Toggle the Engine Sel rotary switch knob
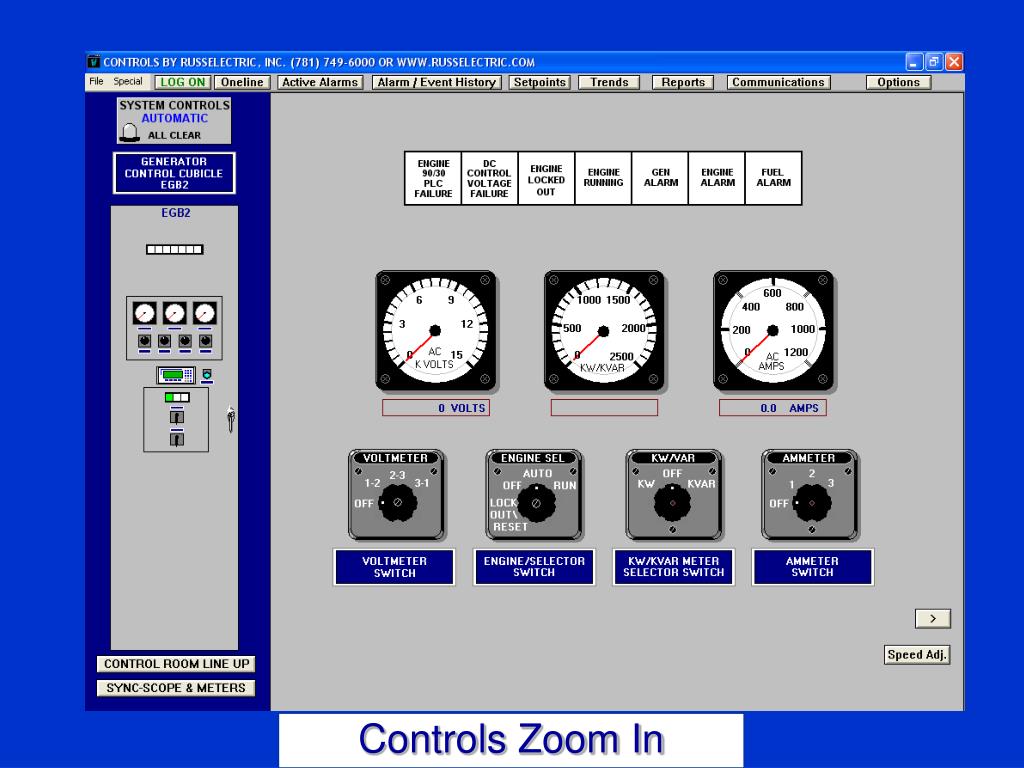Image resolution: width=1024 pixels, height=768 pixels. (x=535, y=503)
